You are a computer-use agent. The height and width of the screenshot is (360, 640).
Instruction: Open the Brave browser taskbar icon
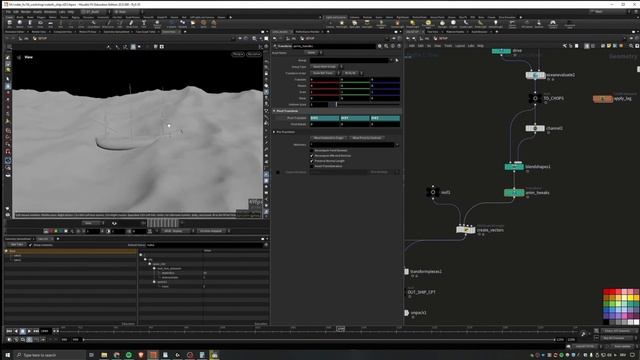click(141, 355)
